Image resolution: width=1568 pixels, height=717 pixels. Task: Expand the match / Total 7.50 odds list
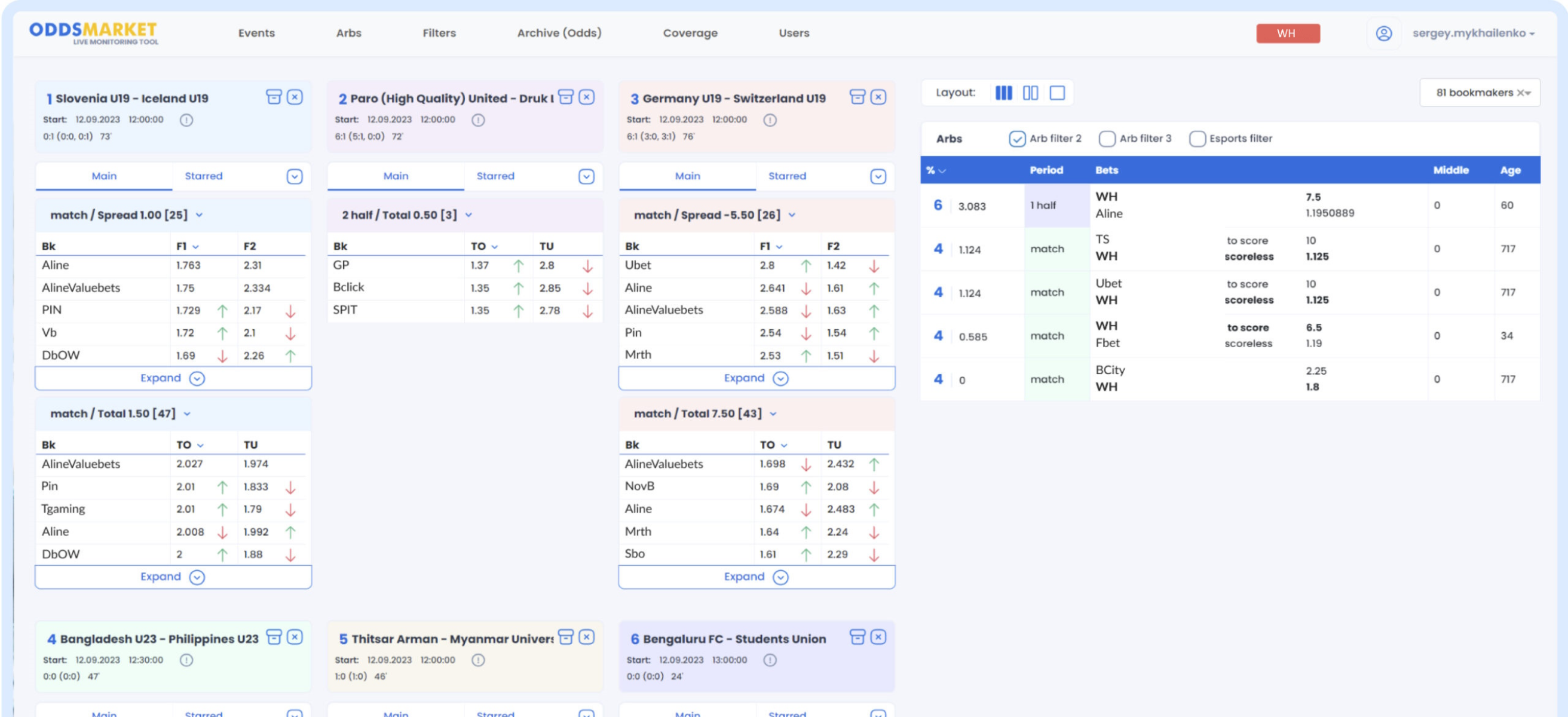(x=755, y=577)
